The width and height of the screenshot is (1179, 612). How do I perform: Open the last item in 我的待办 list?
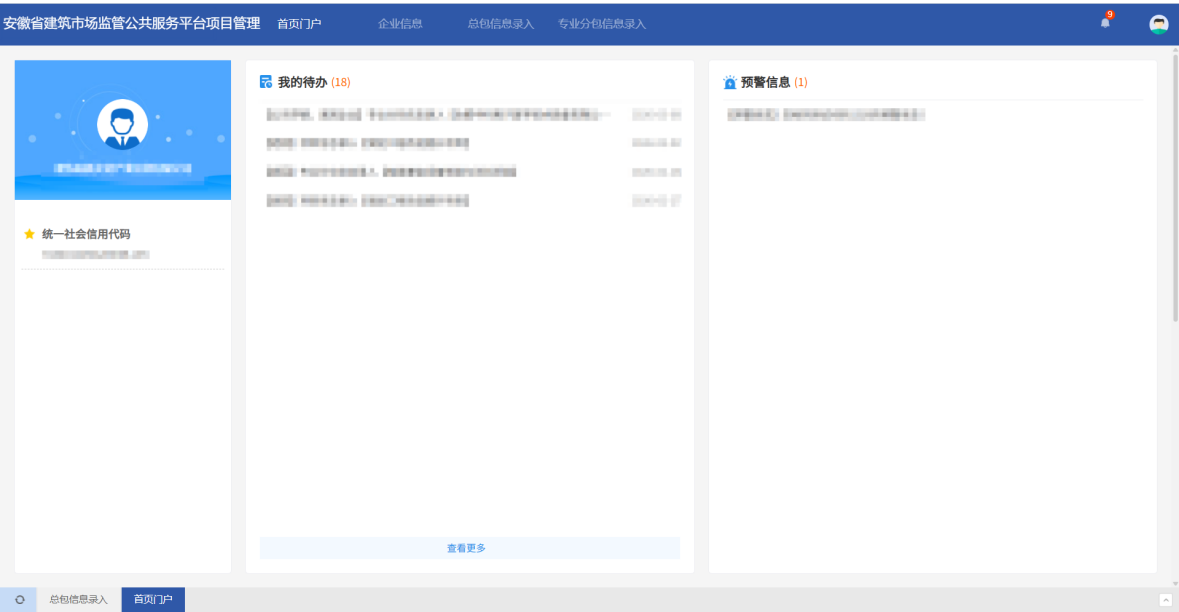point(368,201)
